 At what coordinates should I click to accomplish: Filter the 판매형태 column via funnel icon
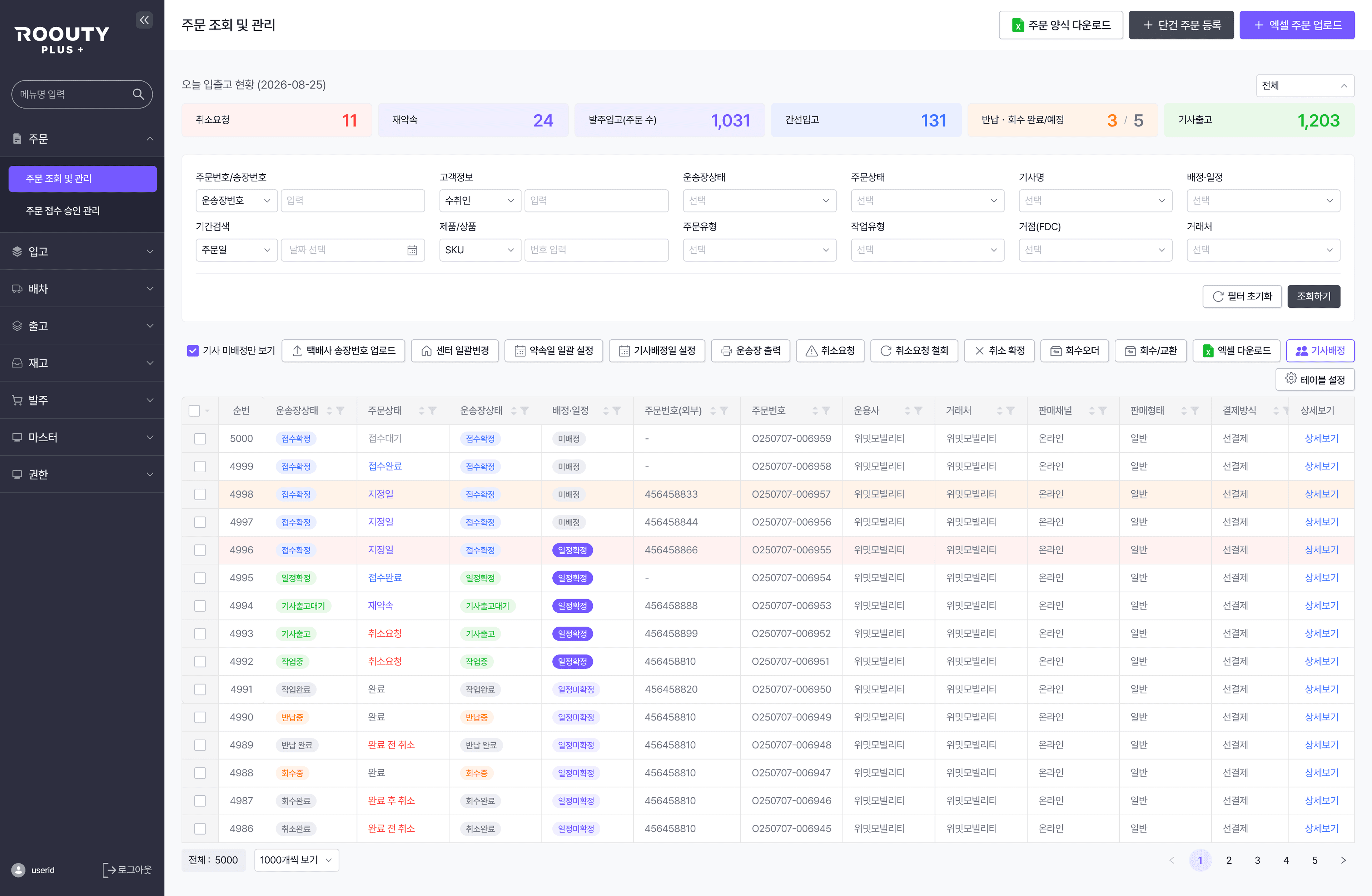[1195, 410]
